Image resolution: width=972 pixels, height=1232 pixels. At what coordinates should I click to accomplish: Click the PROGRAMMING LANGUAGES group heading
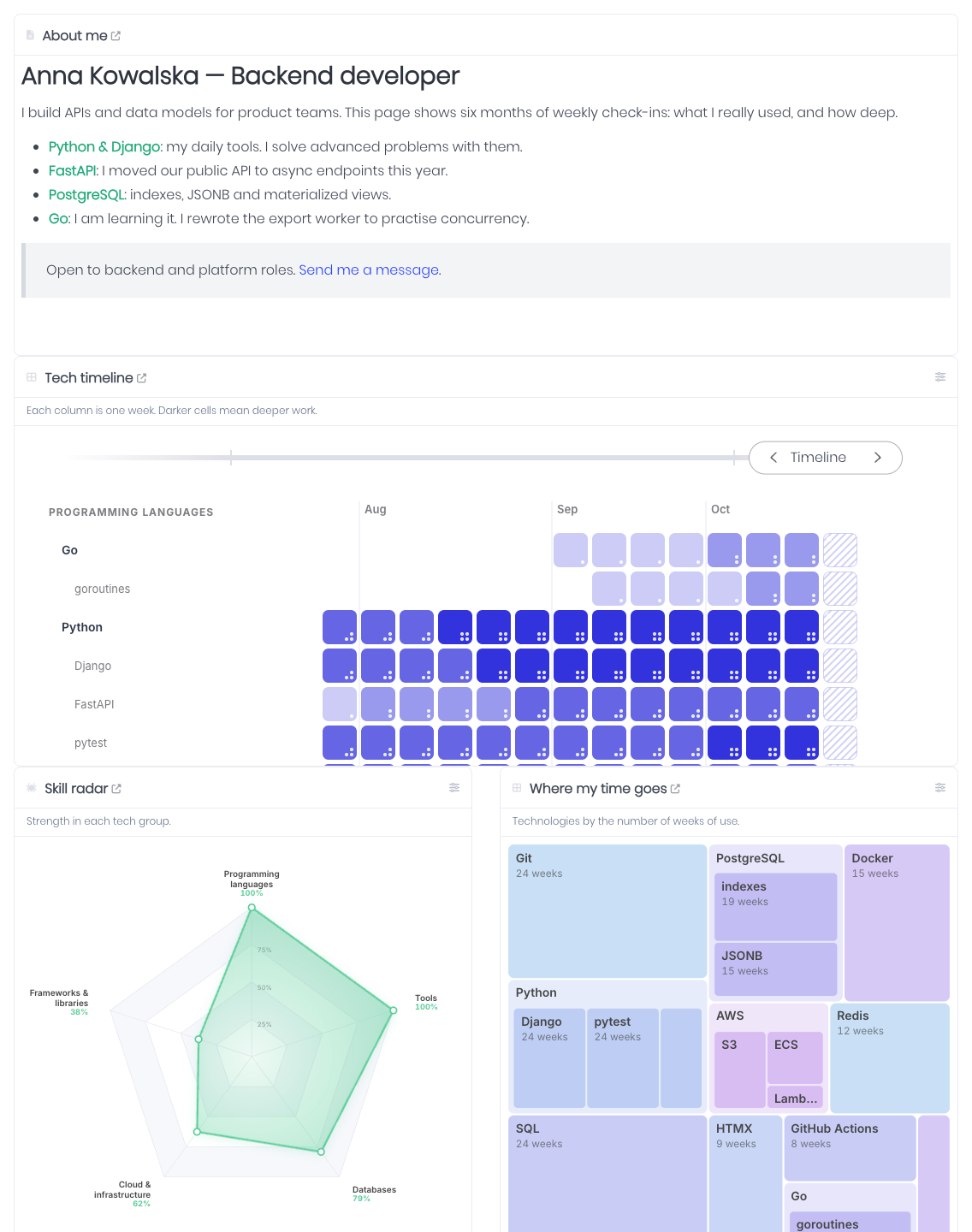tap(131, 512)
